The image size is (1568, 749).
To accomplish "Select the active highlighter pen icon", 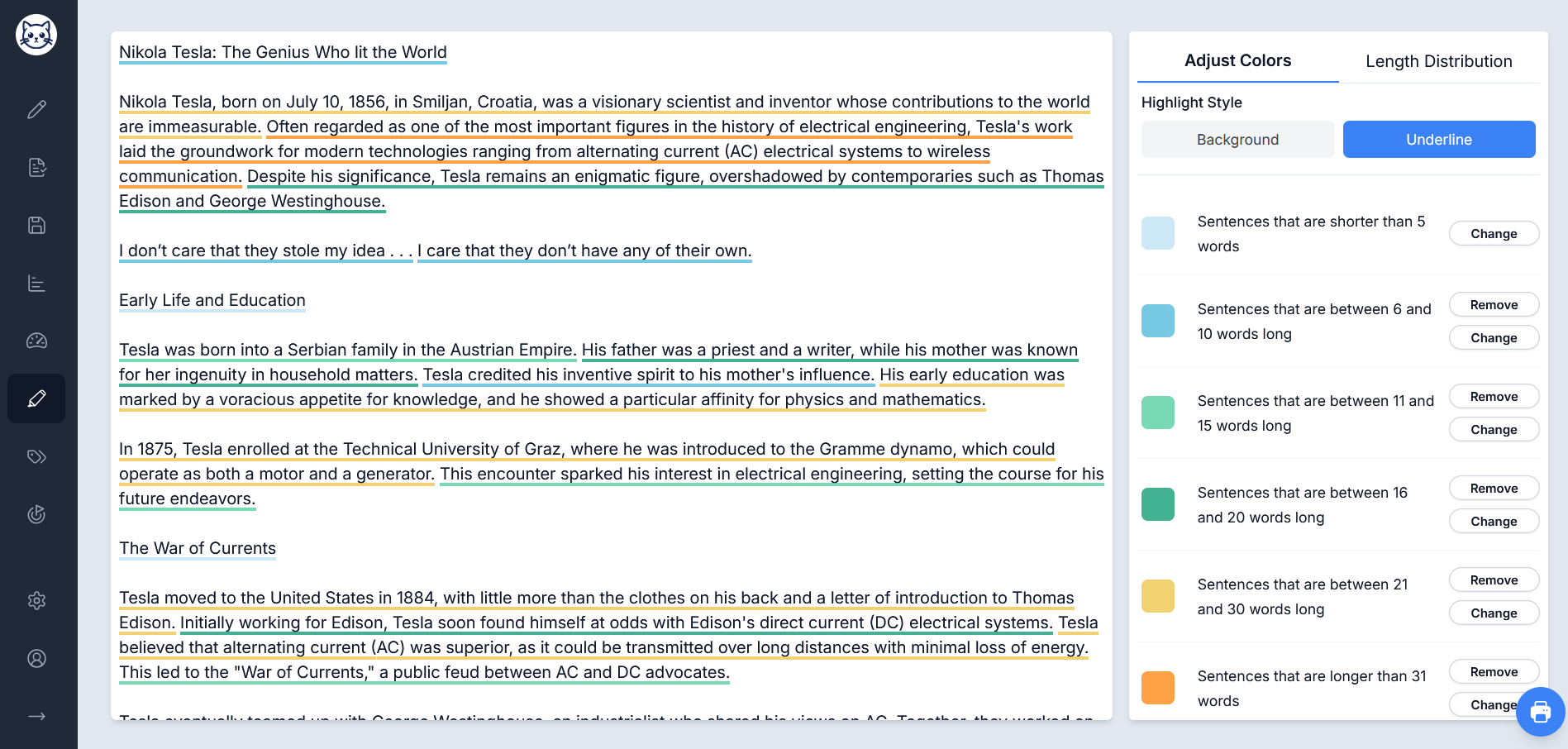I will pos(36,398).
